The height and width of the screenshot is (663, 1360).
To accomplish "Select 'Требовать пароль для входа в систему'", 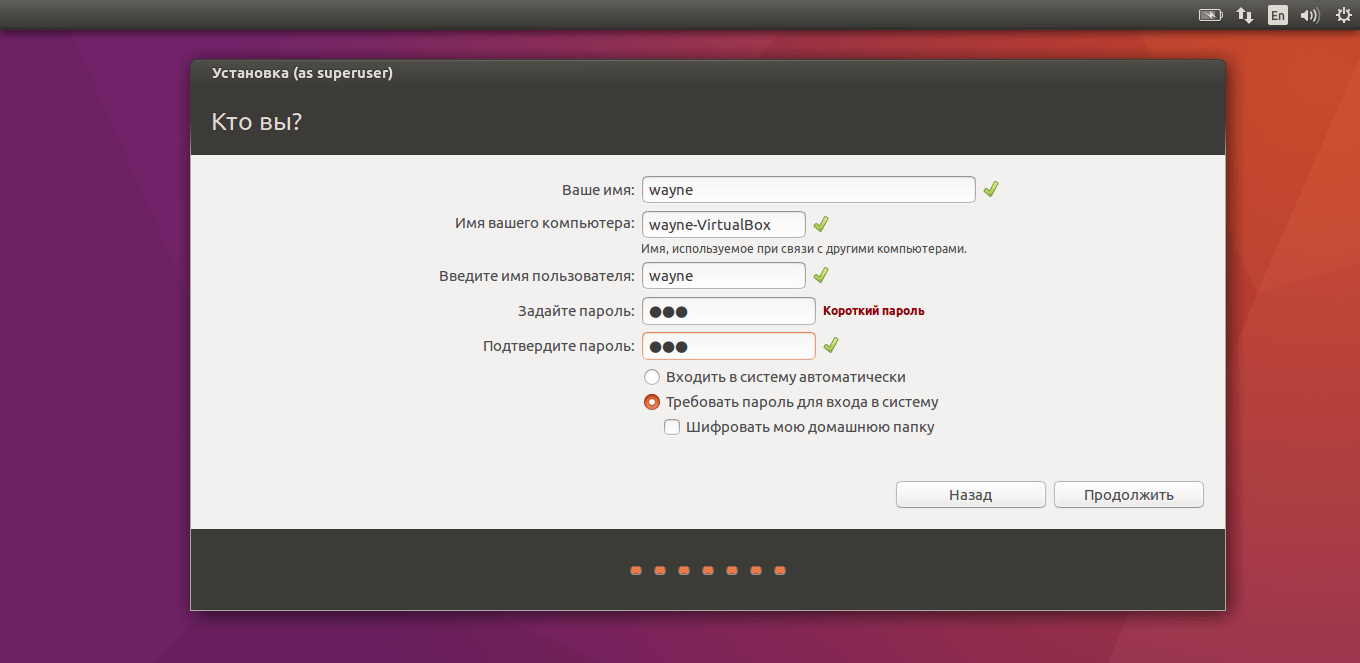I will (652, 402).
